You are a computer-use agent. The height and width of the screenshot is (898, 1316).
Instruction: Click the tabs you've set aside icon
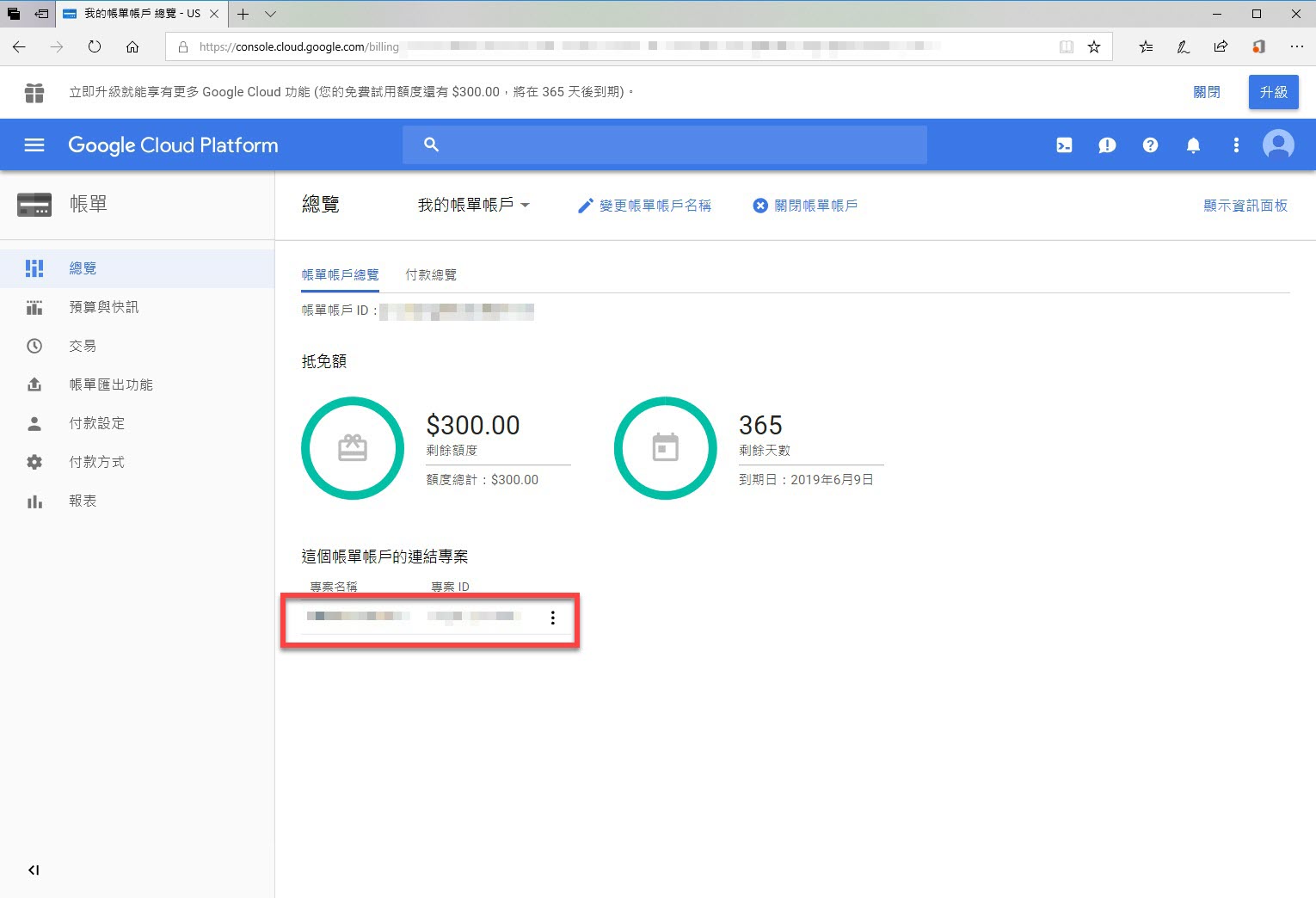click(x=14, y=14)
